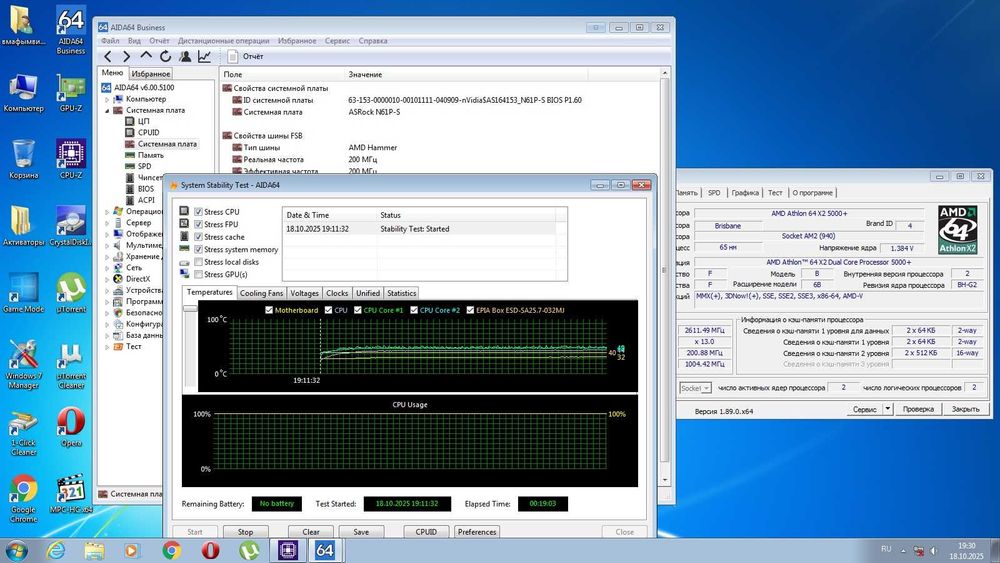Click the Stop button in Stability Test
The image size is (1000, 563).
(x=246, y=532)
